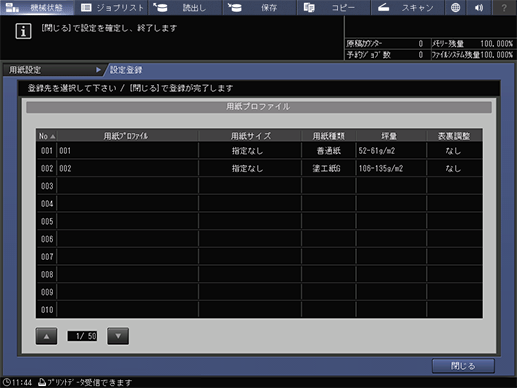Click the 用紙サイズ column header
The image size is (517, 388).
(250, 136)
